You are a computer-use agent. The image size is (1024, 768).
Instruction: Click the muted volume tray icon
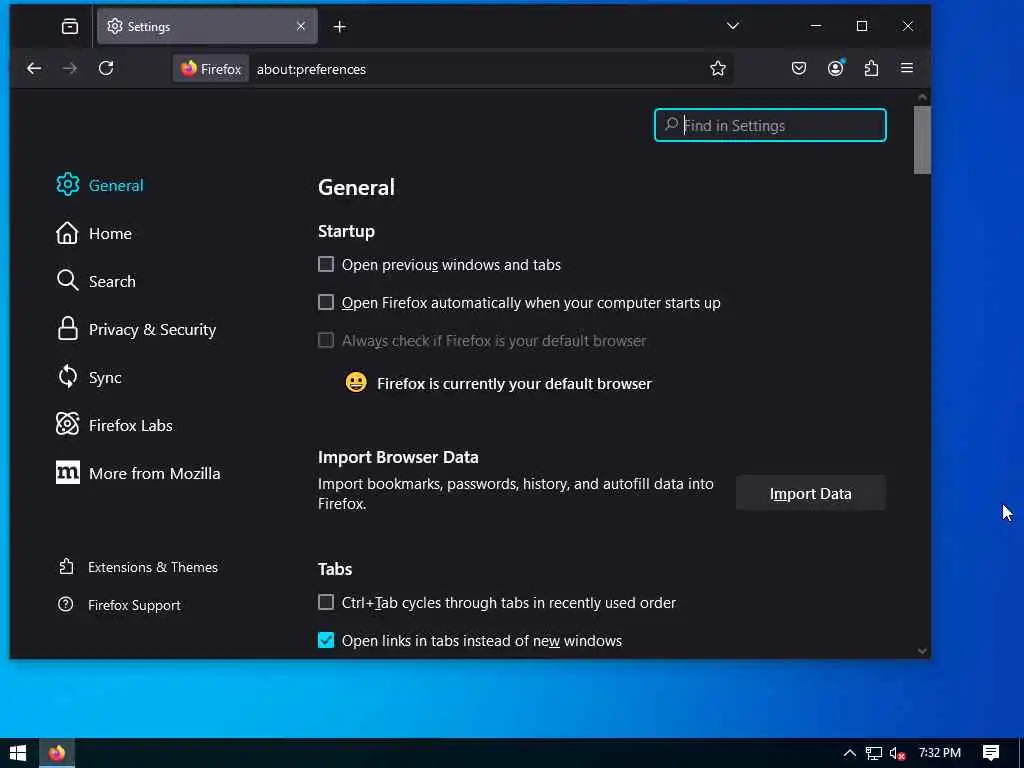pos(897,754)
